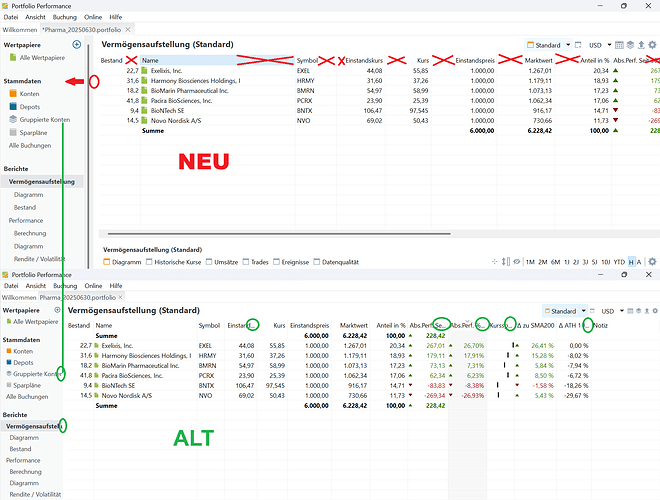Sort by Name column header in upper table
Viewport: 660px width, 500px height.
[x=217, y=60]
